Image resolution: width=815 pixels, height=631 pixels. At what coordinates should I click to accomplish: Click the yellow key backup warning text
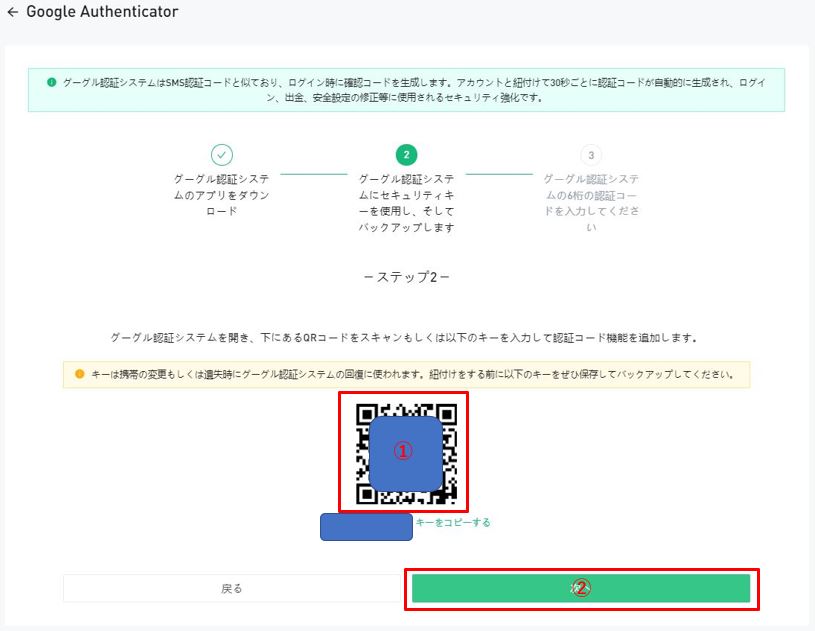(x=412, y=375)
